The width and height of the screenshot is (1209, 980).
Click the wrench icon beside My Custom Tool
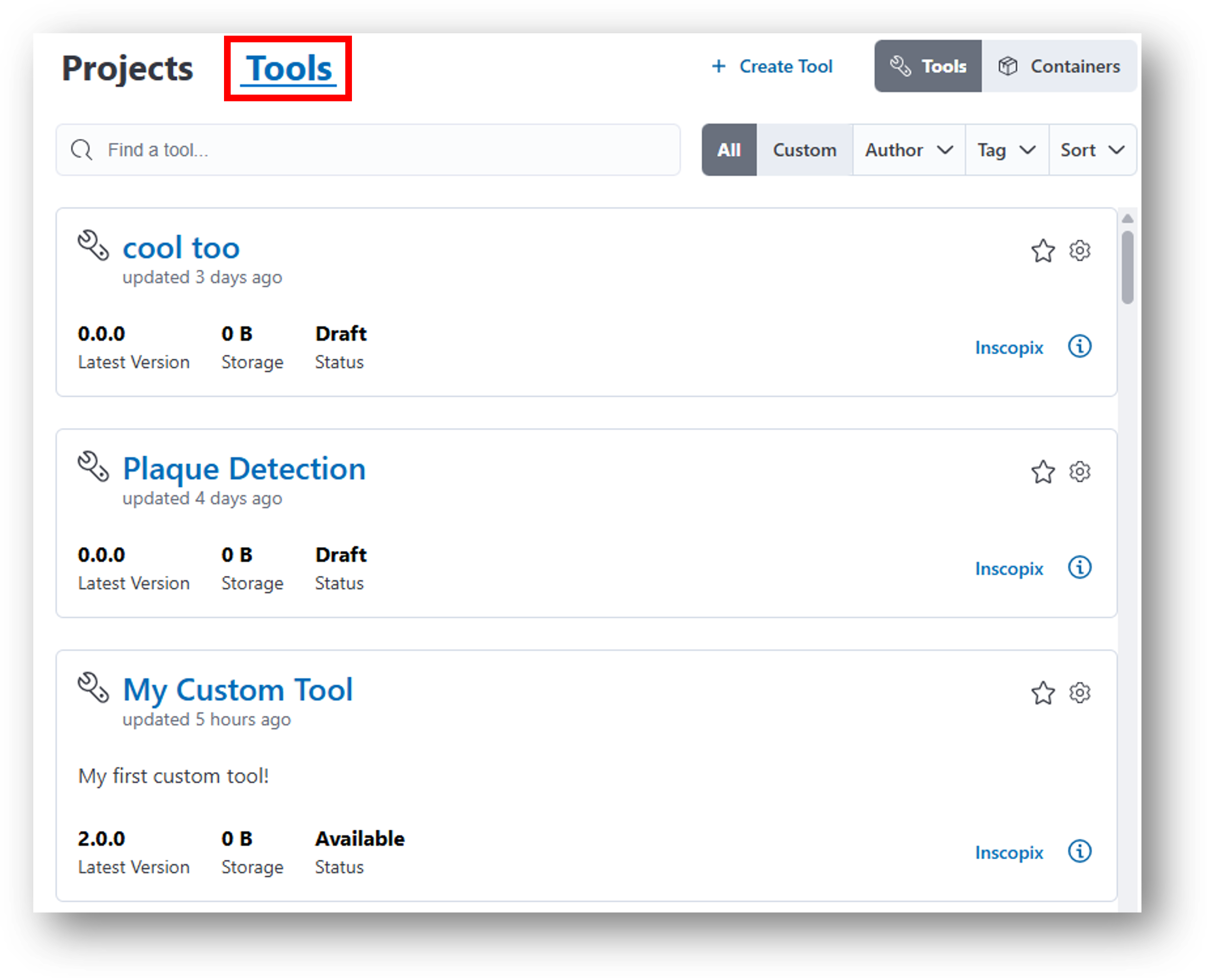(x=93, y=687)
